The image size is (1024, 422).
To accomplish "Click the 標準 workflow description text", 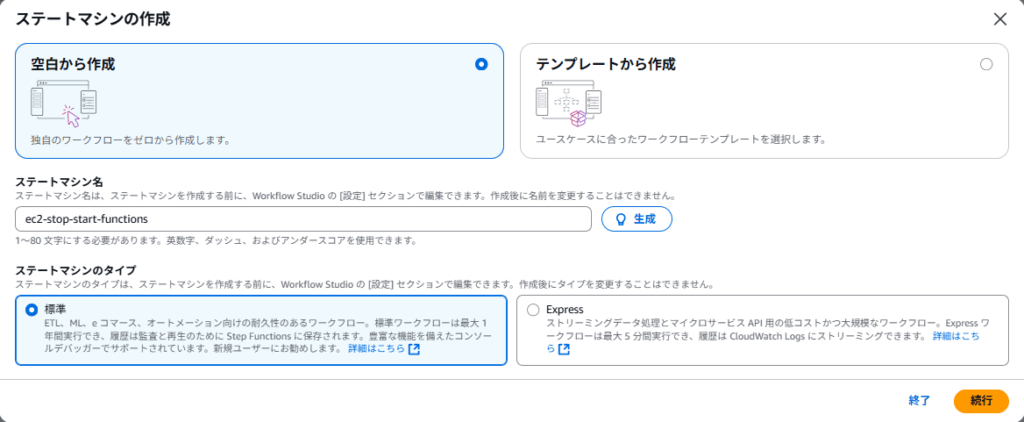I will [x=260, y=337].
